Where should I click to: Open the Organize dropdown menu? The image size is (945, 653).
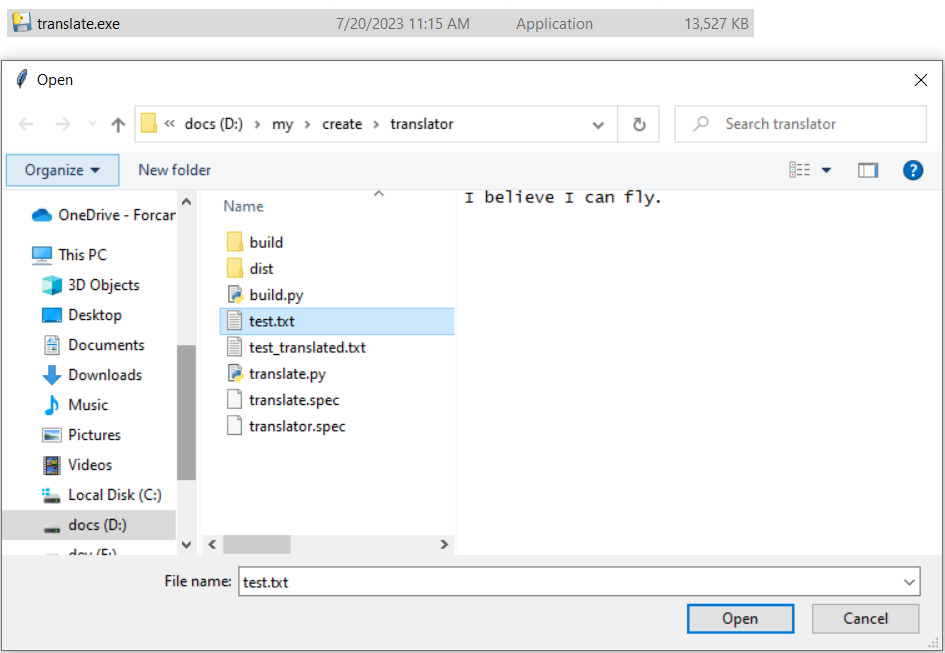tap(62, 170)
